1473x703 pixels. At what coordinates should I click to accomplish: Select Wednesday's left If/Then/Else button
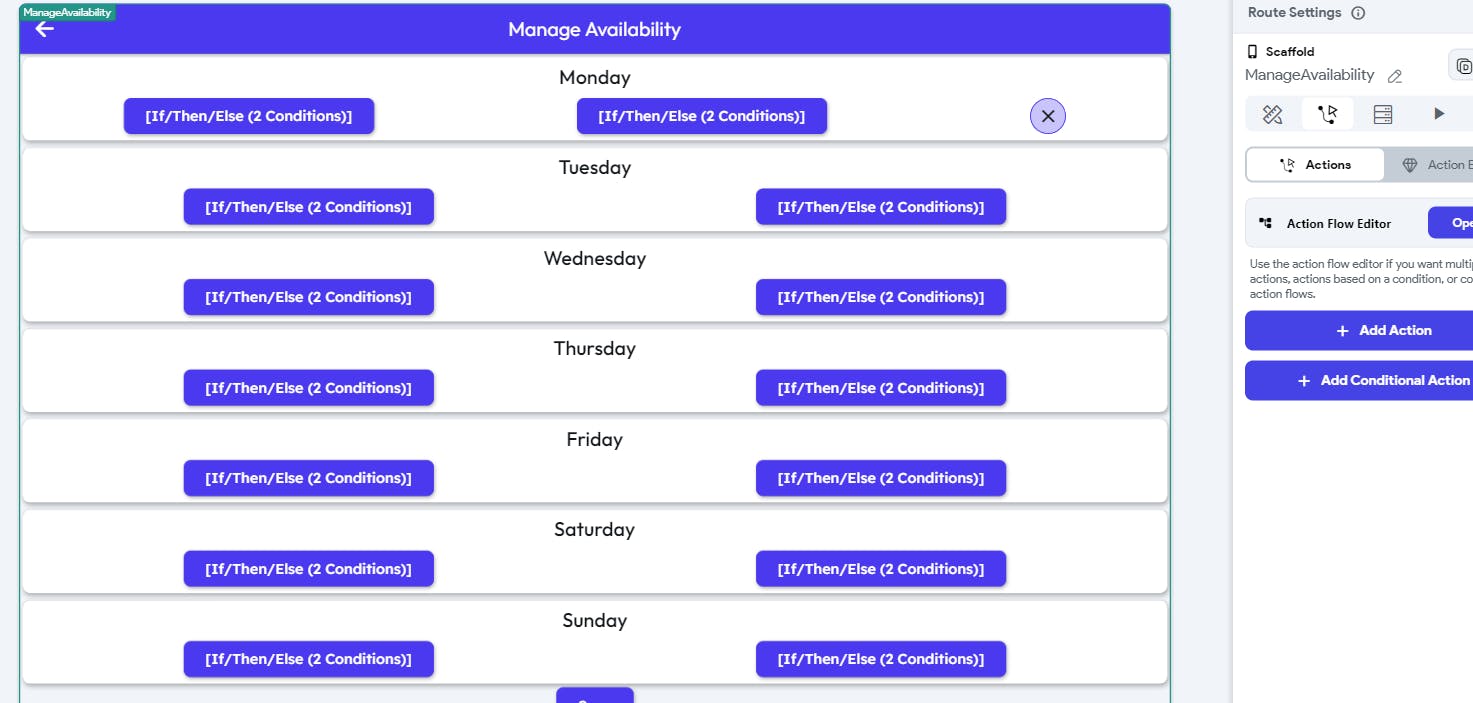click(309, 297)
